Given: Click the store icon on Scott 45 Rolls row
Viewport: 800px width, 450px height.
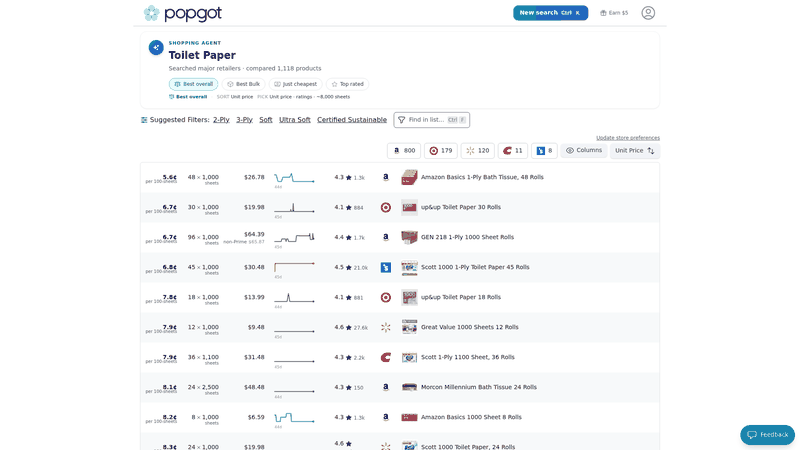Looking at the screenshot, I should [386, 267].
